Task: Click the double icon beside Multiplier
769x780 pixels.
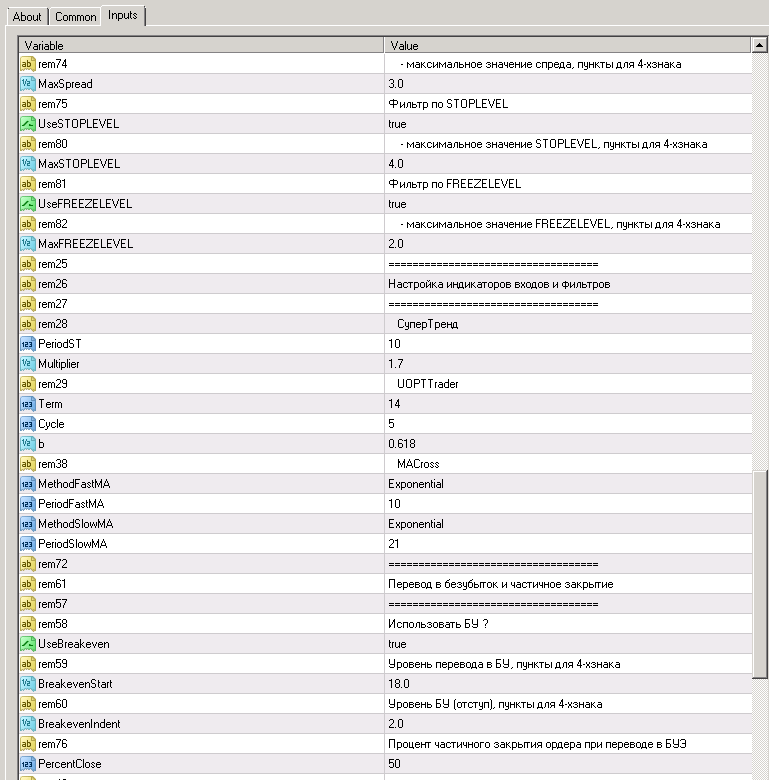Action: pos(28,364)
